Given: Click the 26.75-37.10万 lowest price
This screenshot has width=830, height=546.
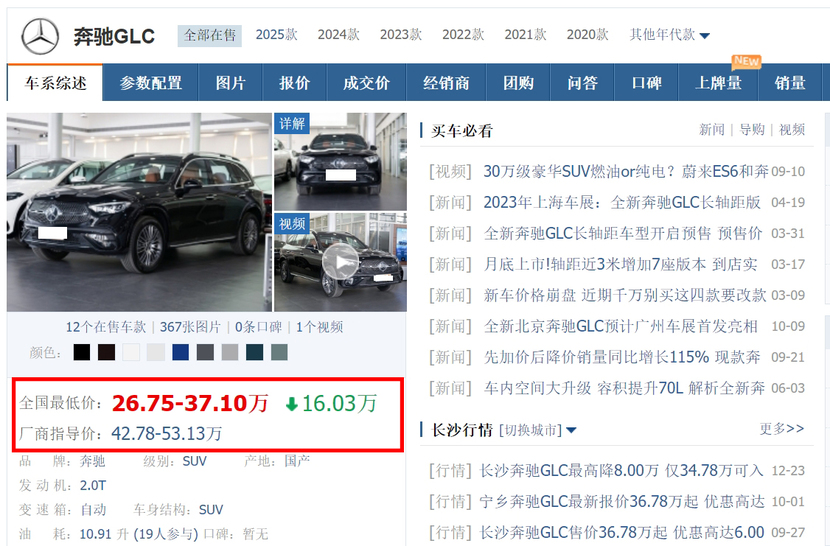Looking at the screenshot, I should (x=191, y=404).
